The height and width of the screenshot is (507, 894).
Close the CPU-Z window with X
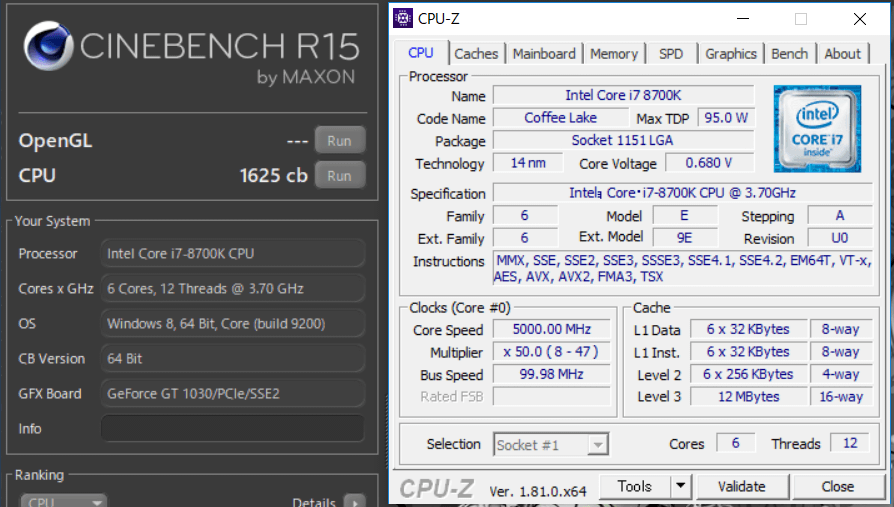click(860, 19)
